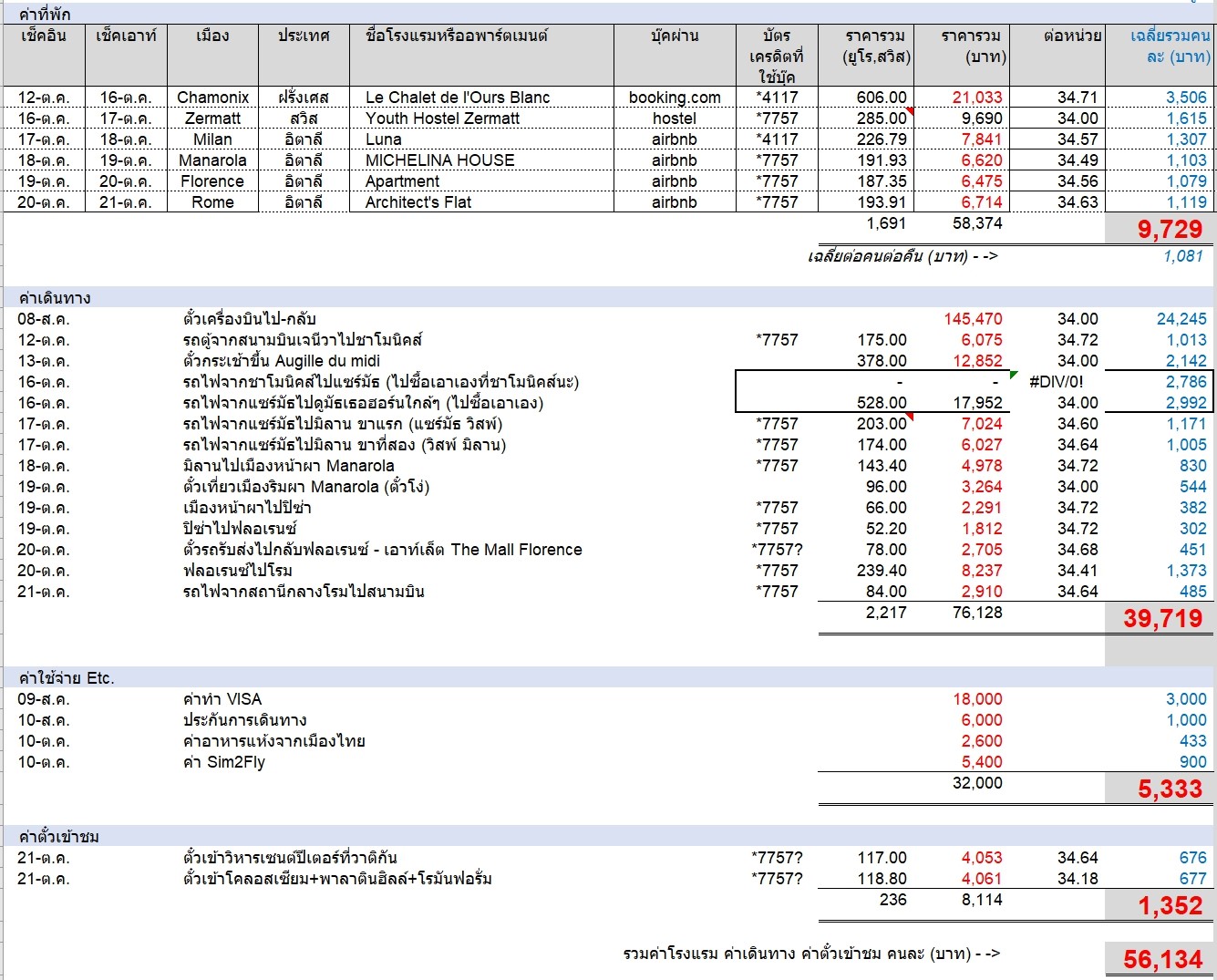Select the 'ค่าเดินทาง' section heading
Screen dimensions: 1217x980
55,298
